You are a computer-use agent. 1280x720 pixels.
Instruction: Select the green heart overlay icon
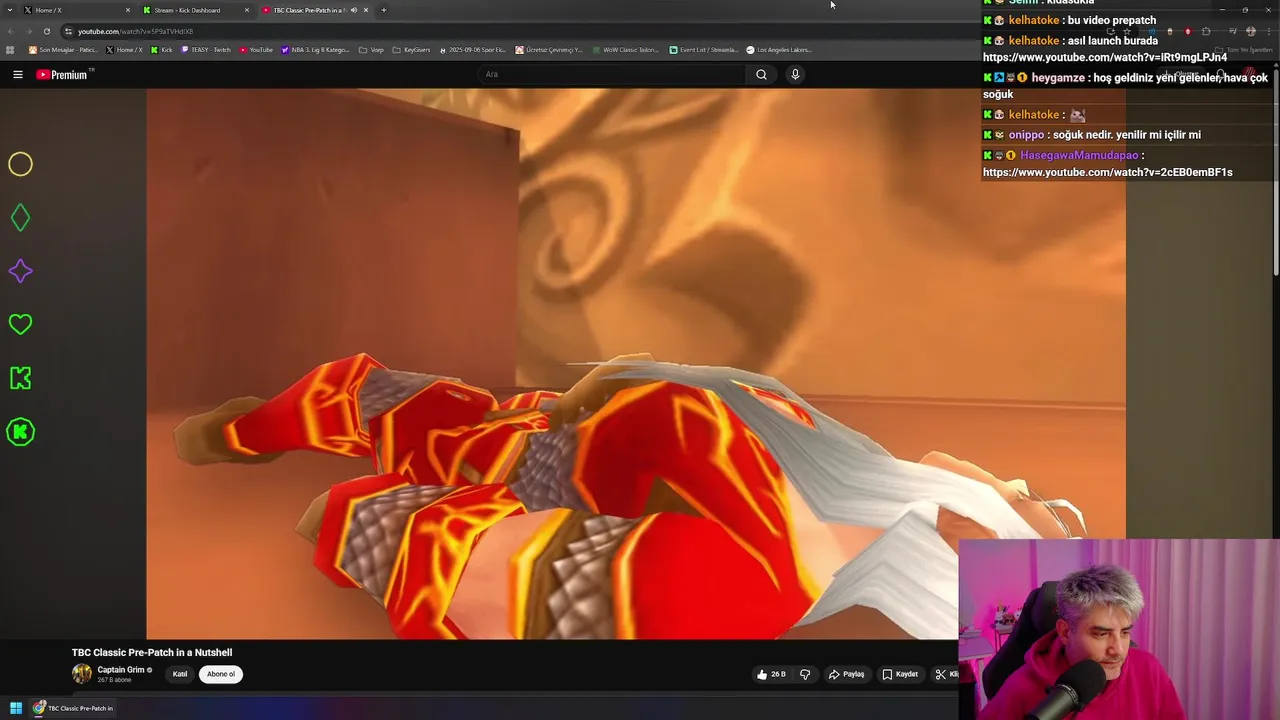[x=20, y=324]
